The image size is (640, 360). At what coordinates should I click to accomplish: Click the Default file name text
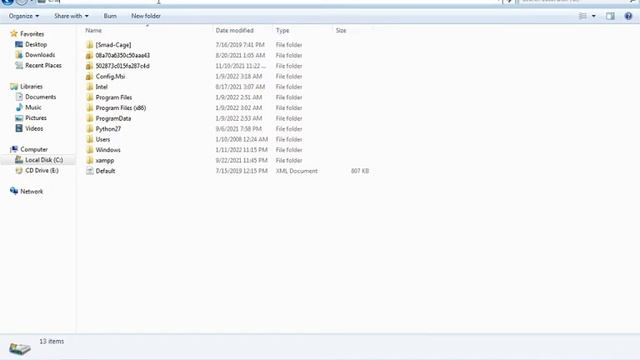coord(105,171)
